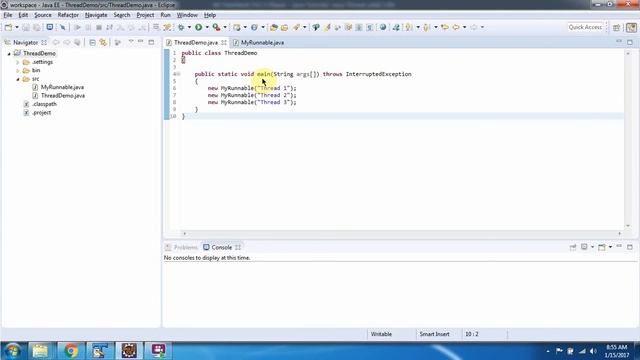This screenshot has width=640, height=360.
Task: Click the Pin Console icon
Action: [x=573, y=247]
